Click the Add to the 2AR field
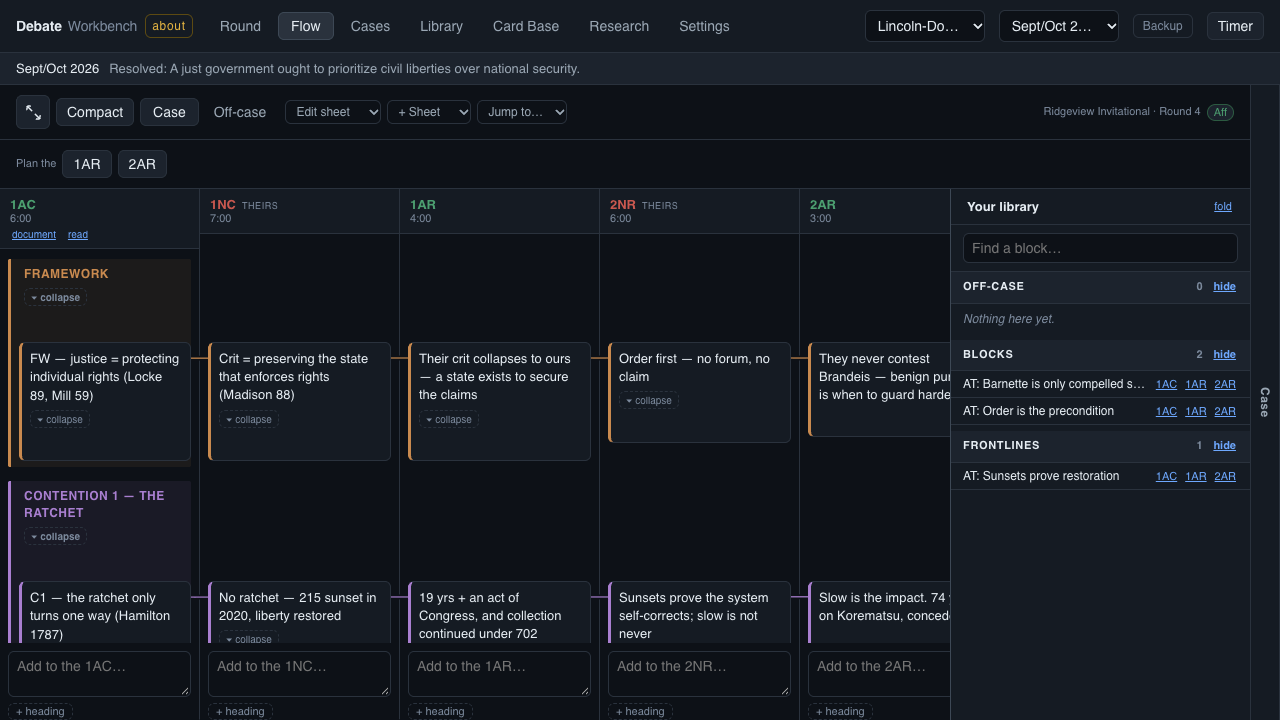Screen dimensions: 1280x720 (x=879, y=674)
